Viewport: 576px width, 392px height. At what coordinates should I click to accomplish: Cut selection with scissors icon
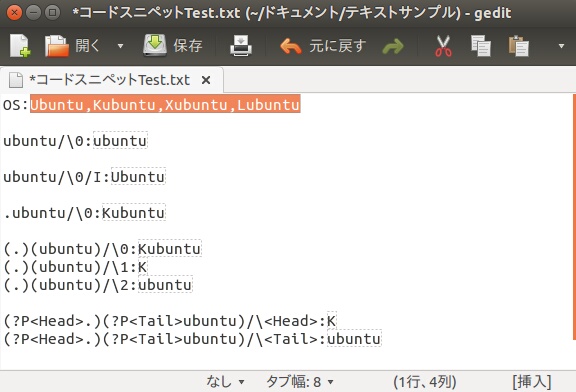click(443, 46)
